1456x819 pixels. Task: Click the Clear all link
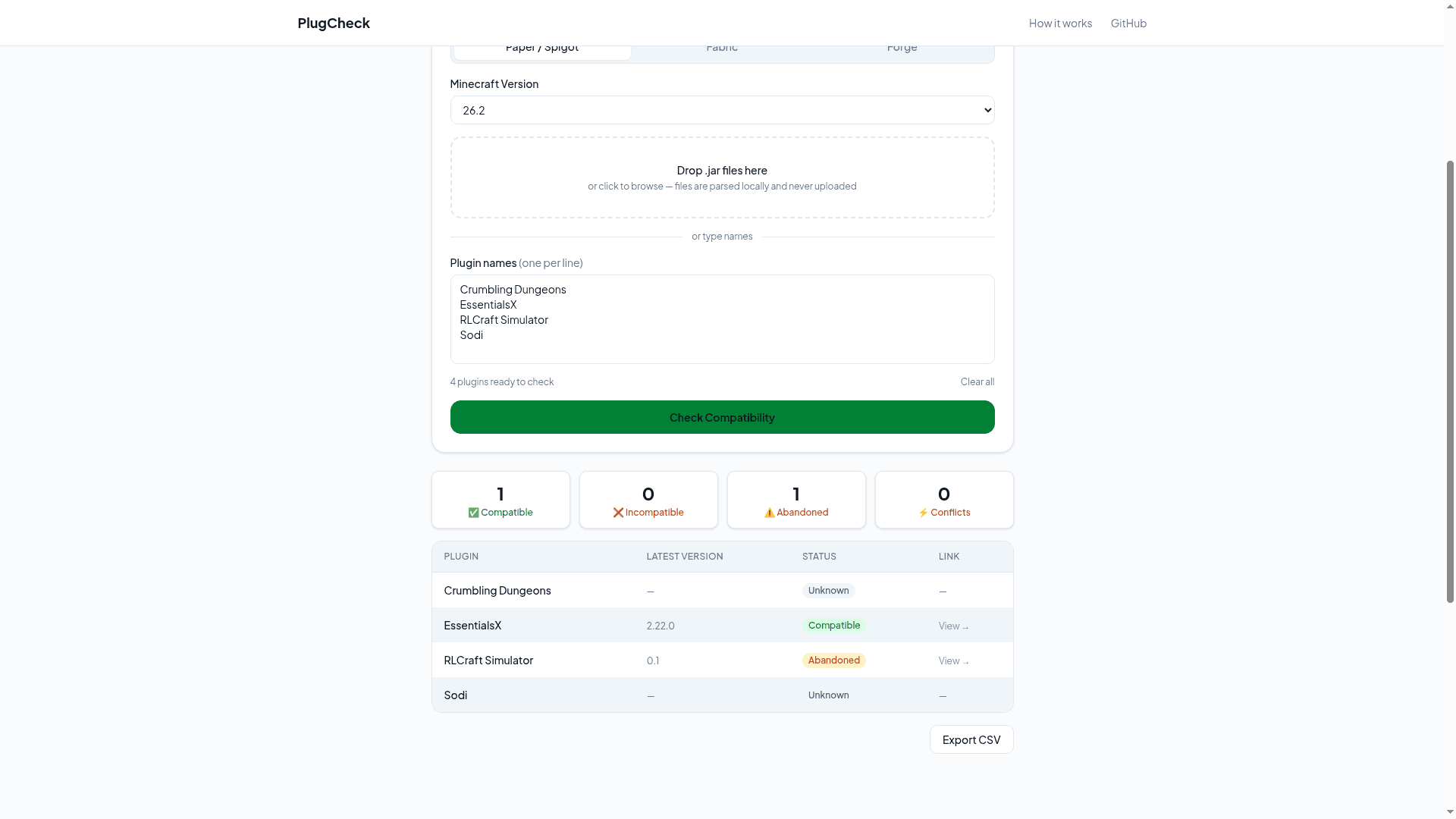coord(977,381)
